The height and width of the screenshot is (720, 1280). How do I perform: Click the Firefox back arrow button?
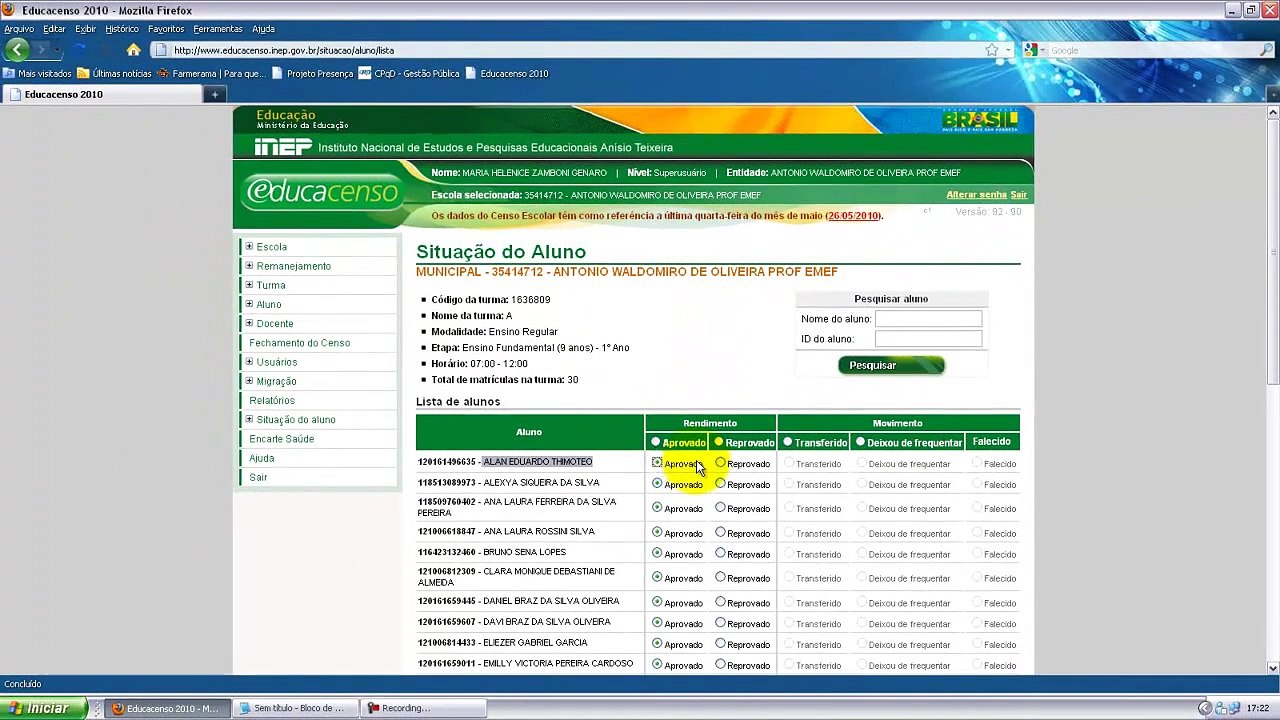pos(17,50)
